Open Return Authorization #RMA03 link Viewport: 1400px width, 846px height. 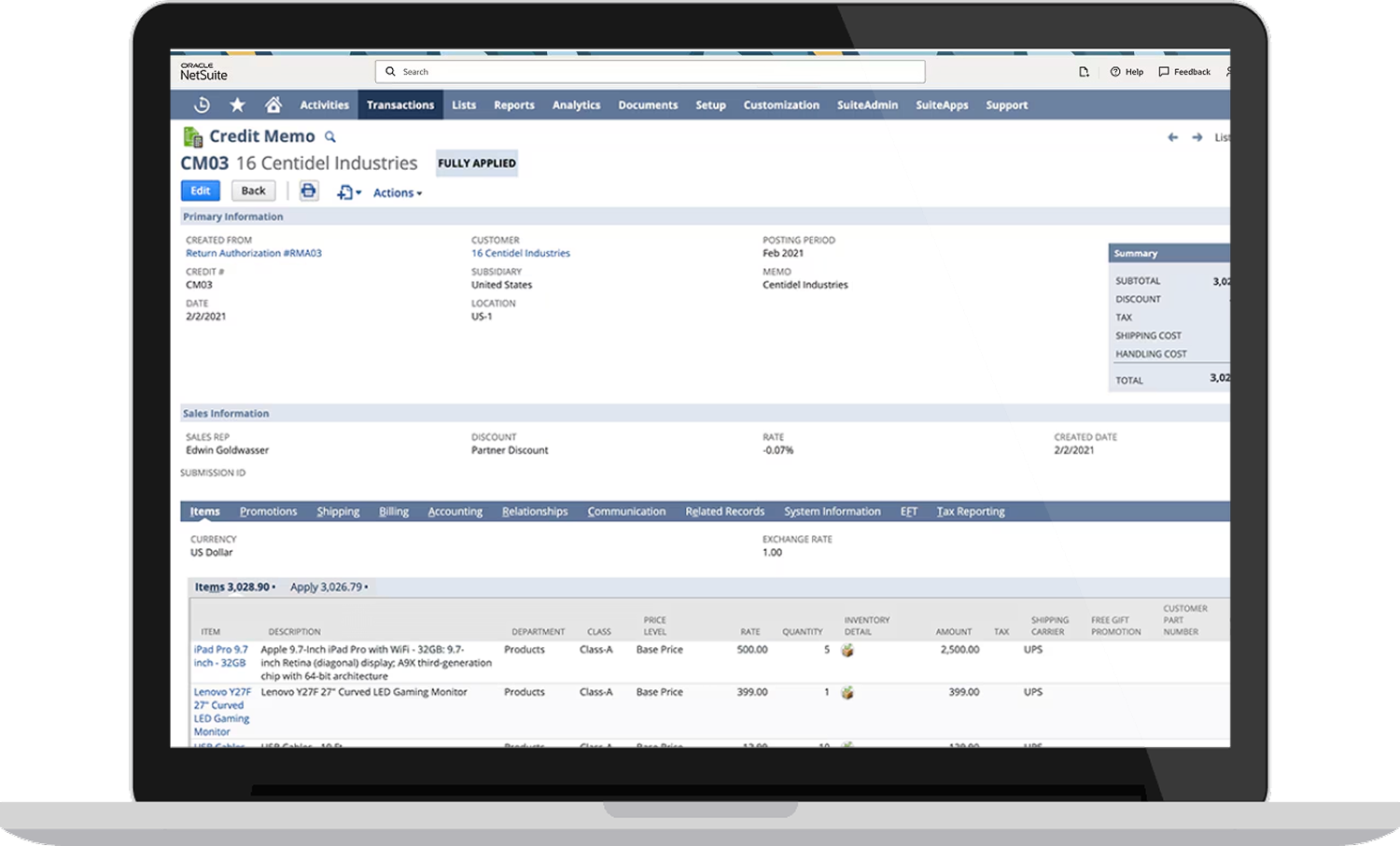254,253
